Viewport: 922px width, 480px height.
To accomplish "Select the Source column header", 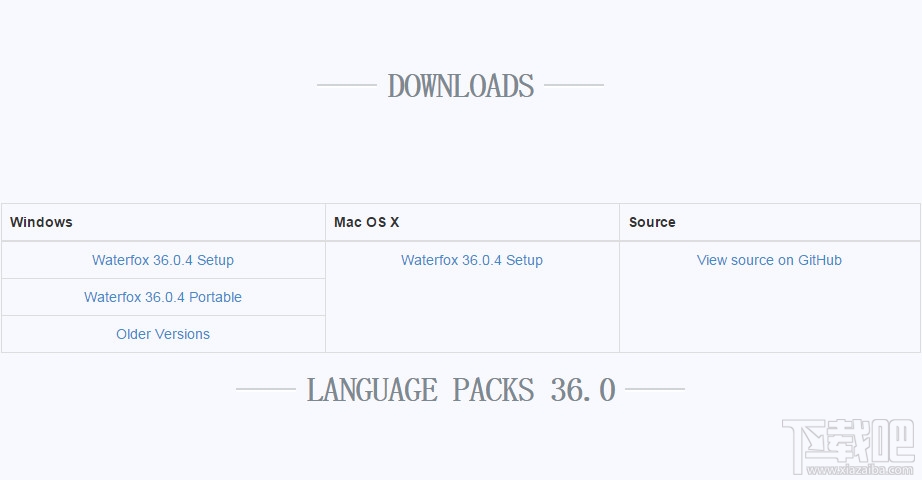I will (652, 222).
